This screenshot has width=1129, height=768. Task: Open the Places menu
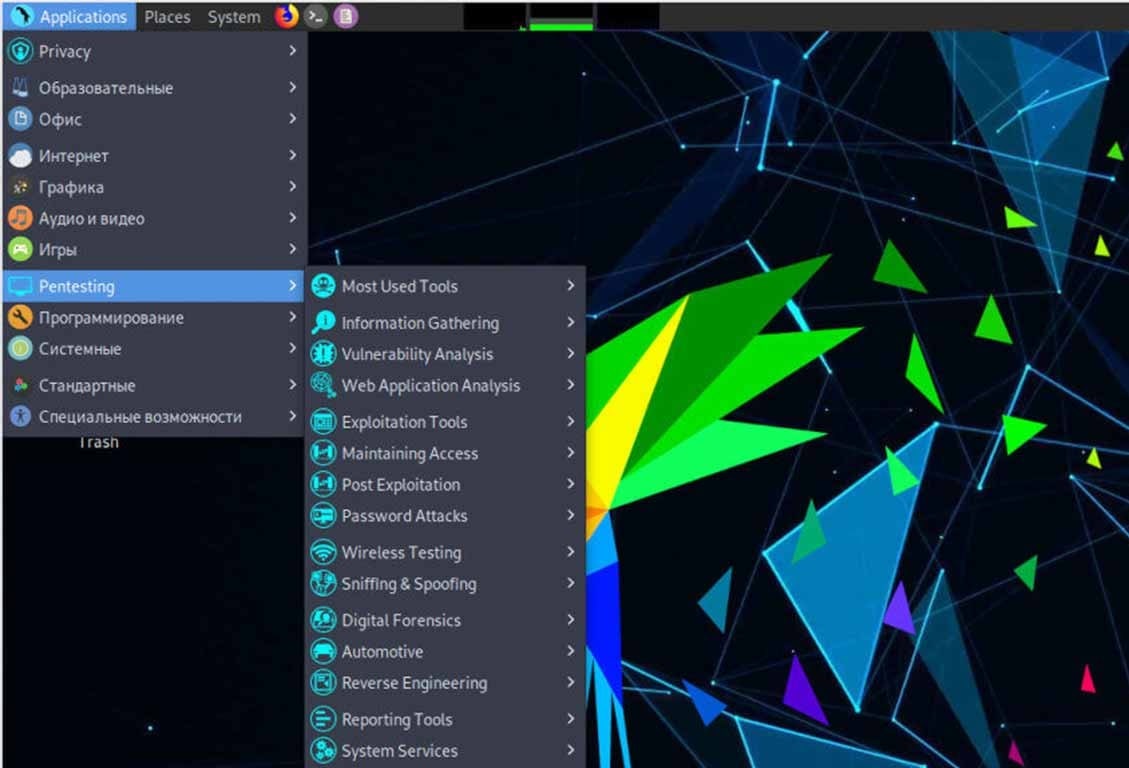(x=167, y=17)
